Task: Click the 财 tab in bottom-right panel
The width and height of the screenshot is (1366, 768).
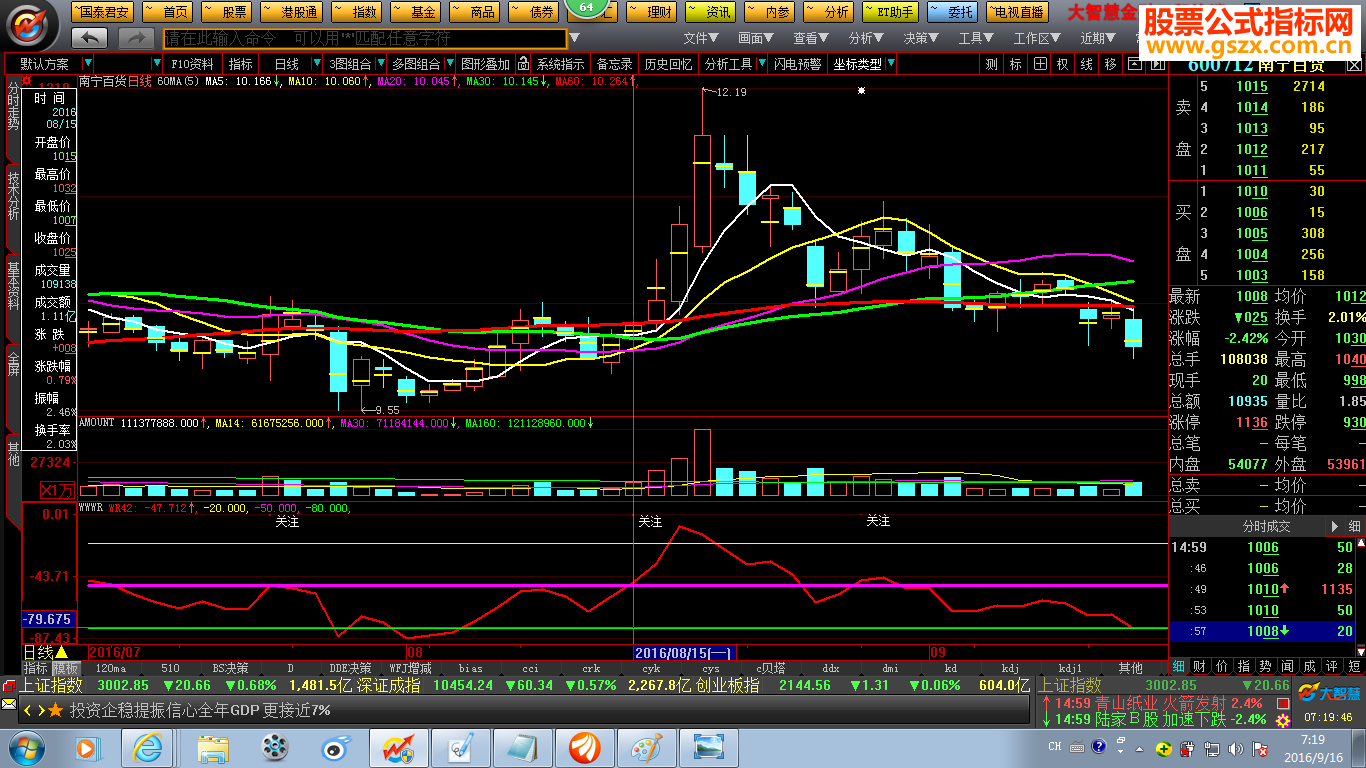Action: [x=1200, y=666]
